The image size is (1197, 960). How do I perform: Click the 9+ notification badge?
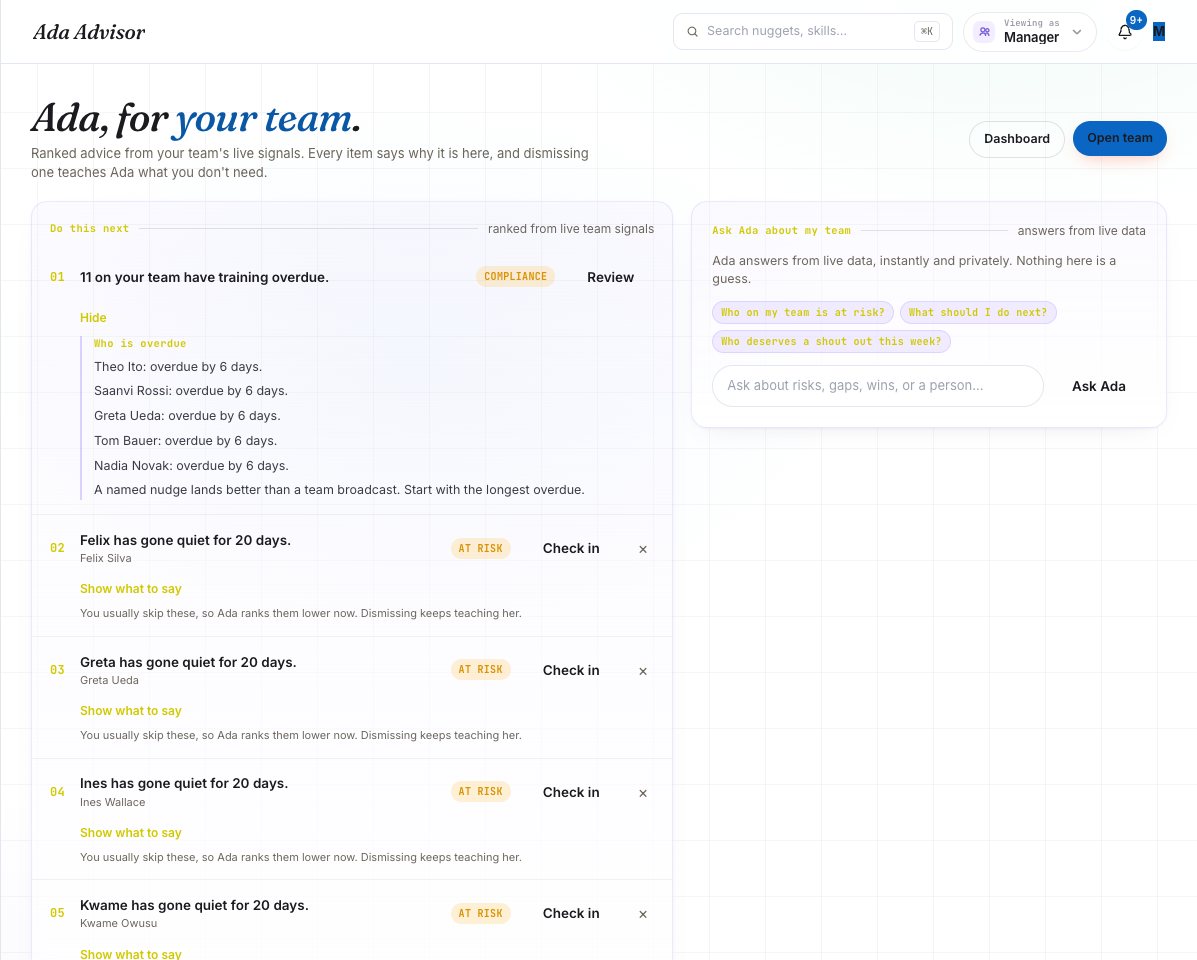pos(1136,21)
